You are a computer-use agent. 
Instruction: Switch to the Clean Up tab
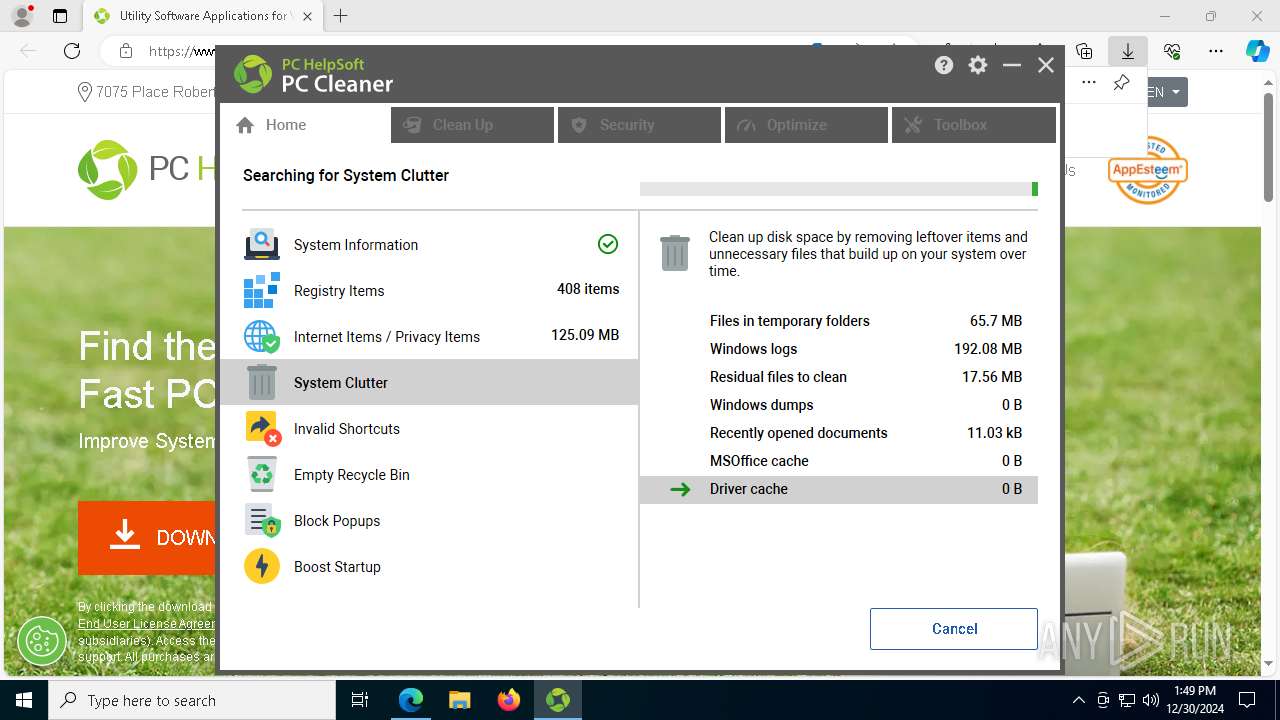point(472,125)
